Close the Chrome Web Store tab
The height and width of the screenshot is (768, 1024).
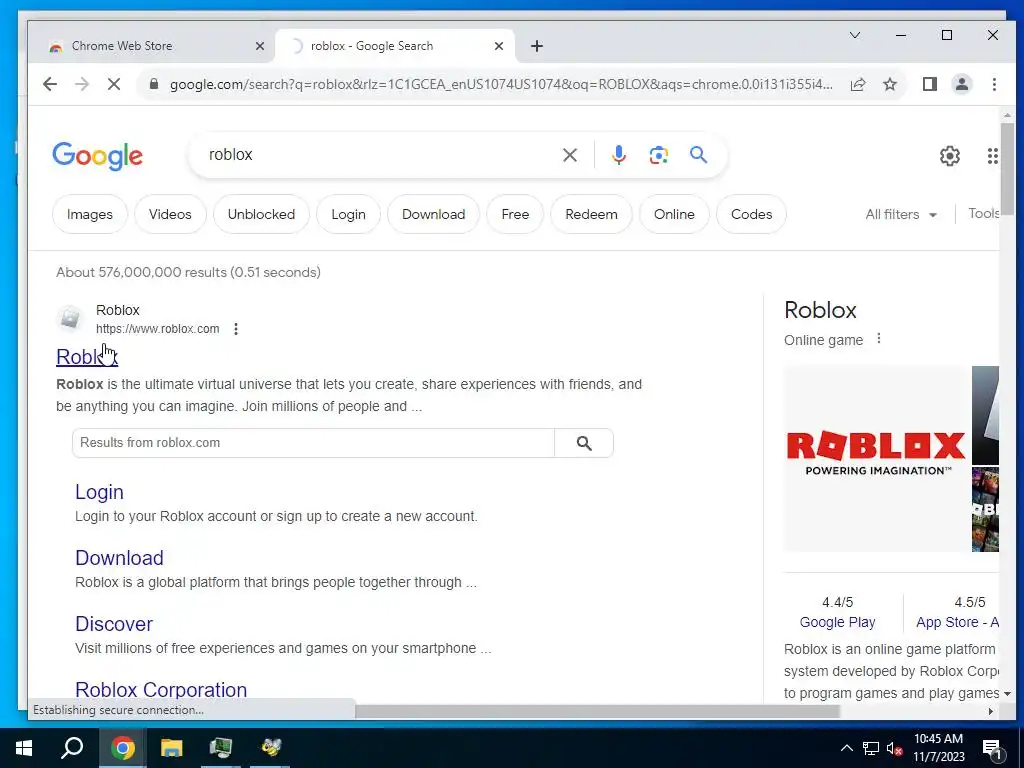point(260,46)
